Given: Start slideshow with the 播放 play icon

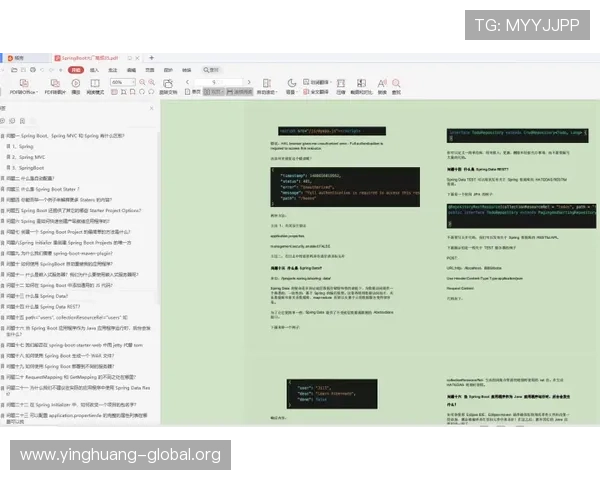Looking at the screenshot, I should pos(76,83).
